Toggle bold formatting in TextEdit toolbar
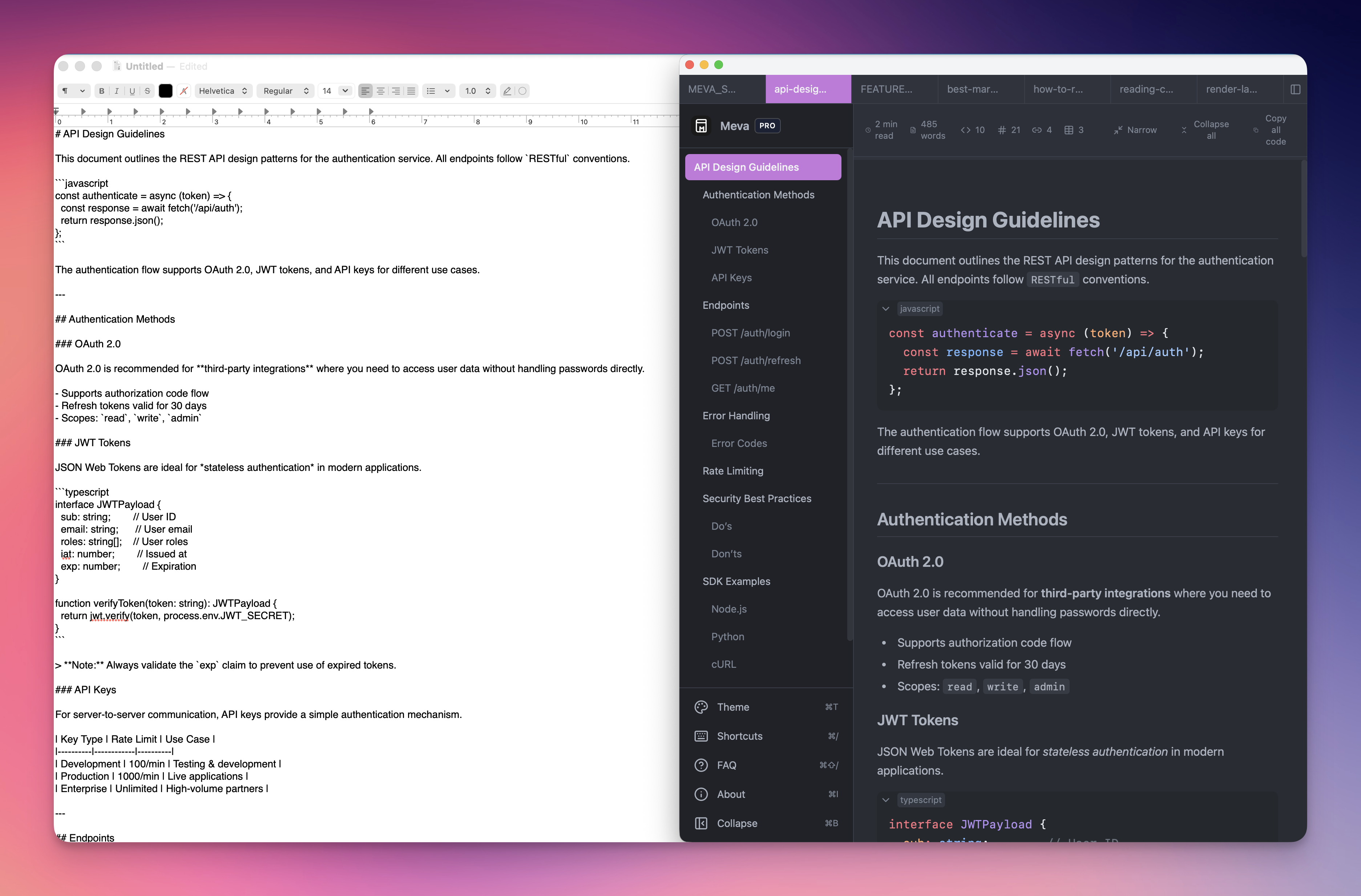Image resolution: width=1361 pixels, height=896 pixels. click(x=101, y=91)
